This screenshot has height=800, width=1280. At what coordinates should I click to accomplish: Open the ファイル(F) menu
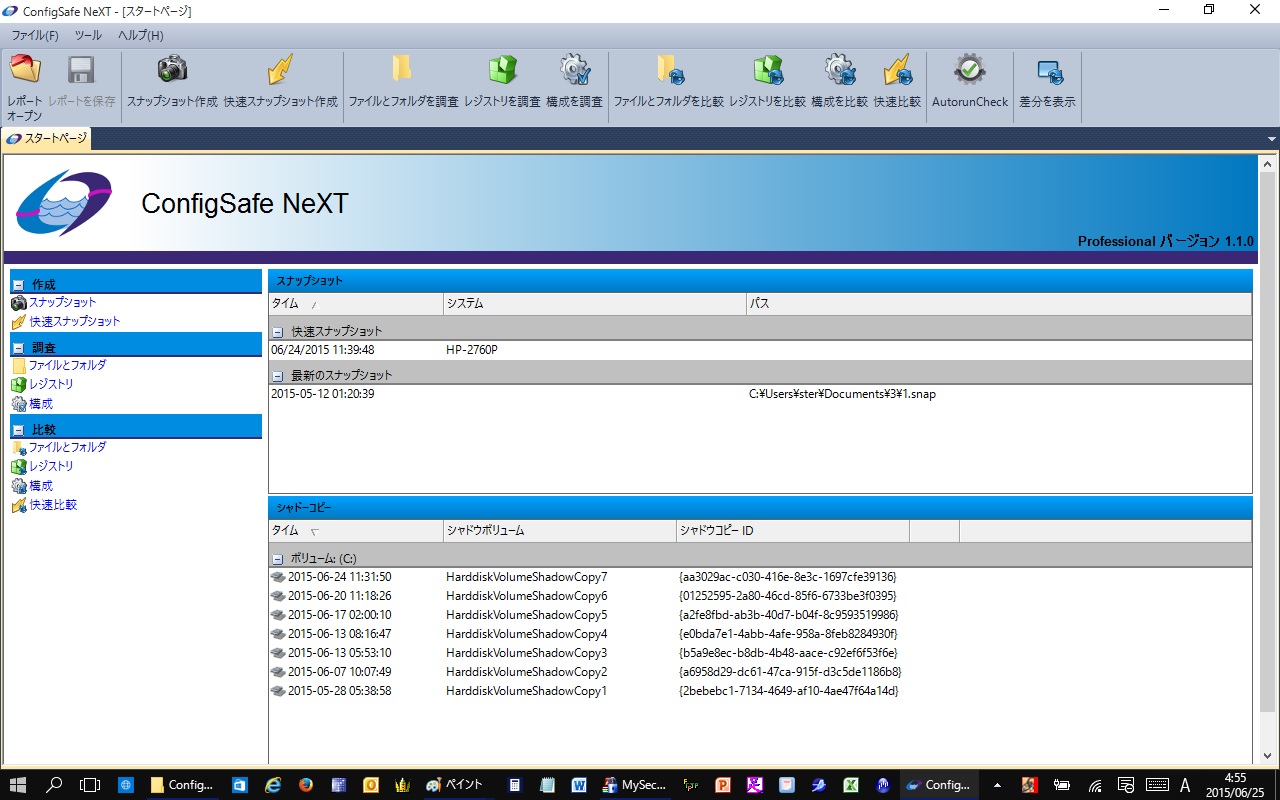click(x=35, y=35)
